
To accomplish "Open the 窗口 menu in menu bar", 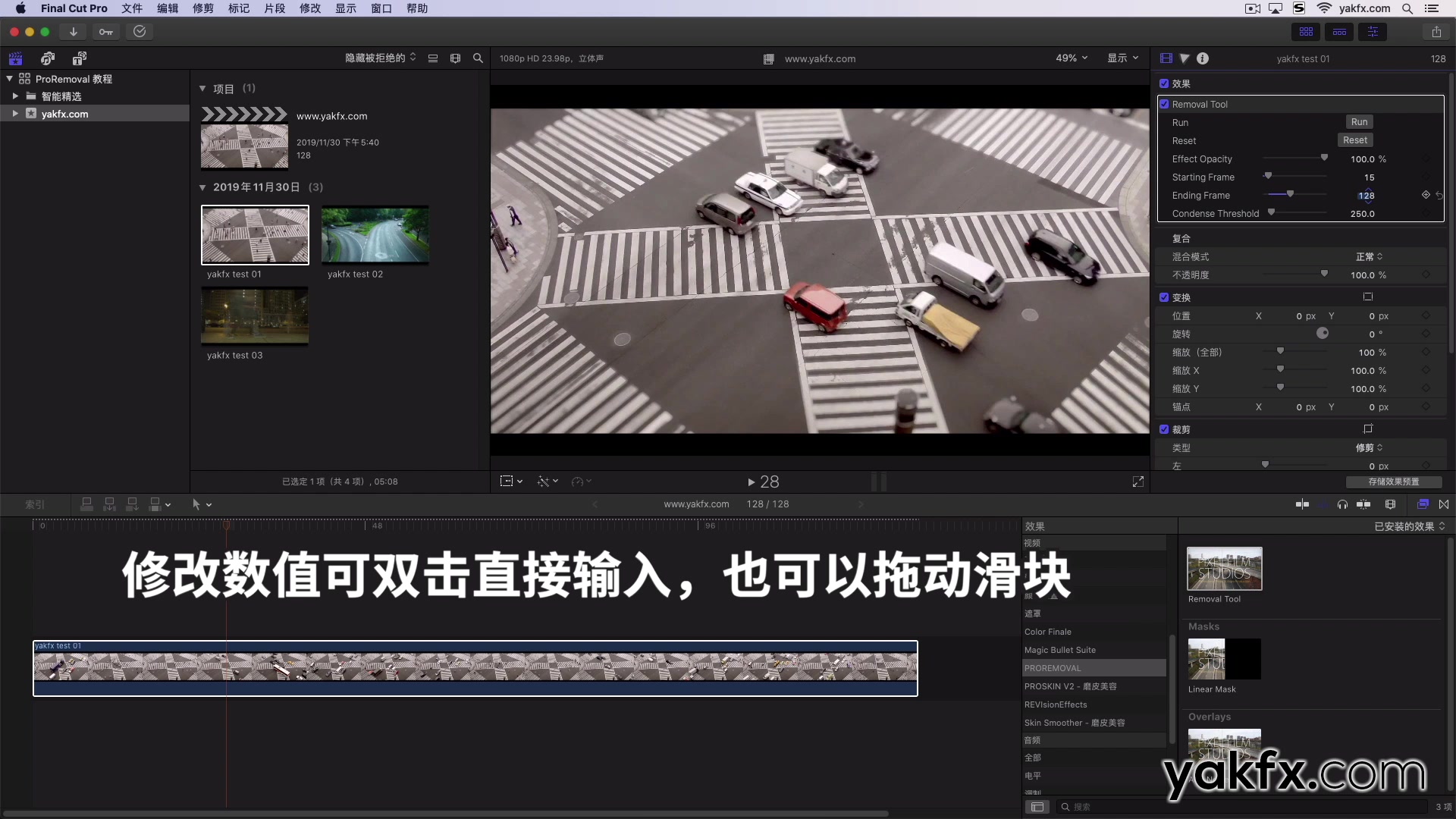I will [x=381, y=8].
